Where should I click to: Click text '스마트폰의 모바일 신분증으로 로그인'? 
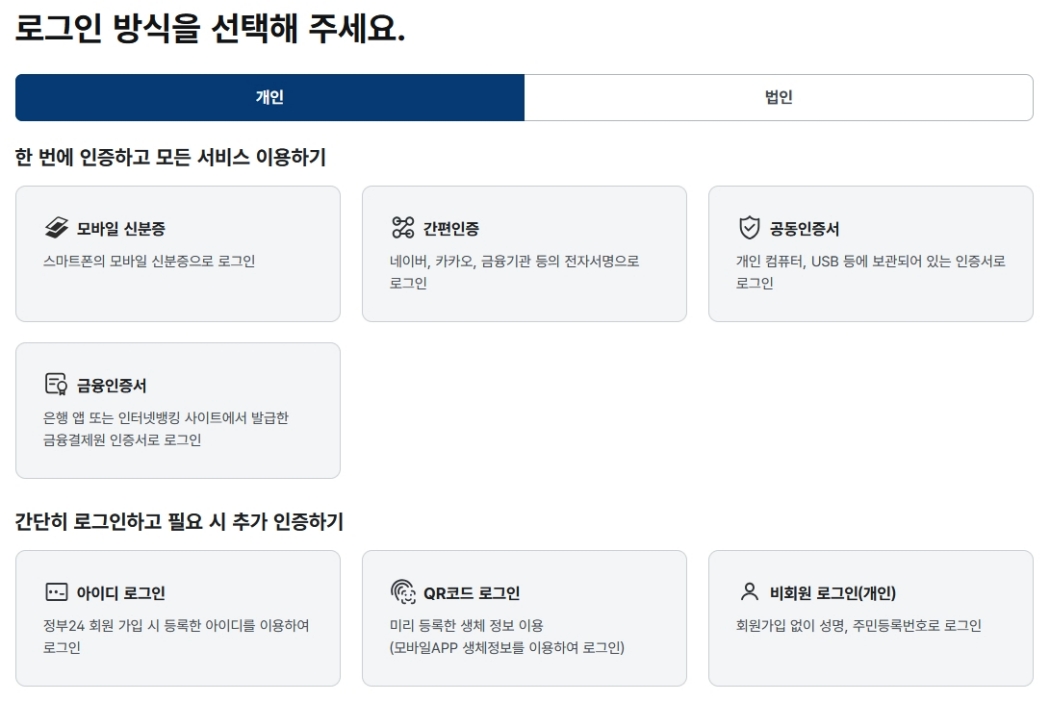coord(149,261)
